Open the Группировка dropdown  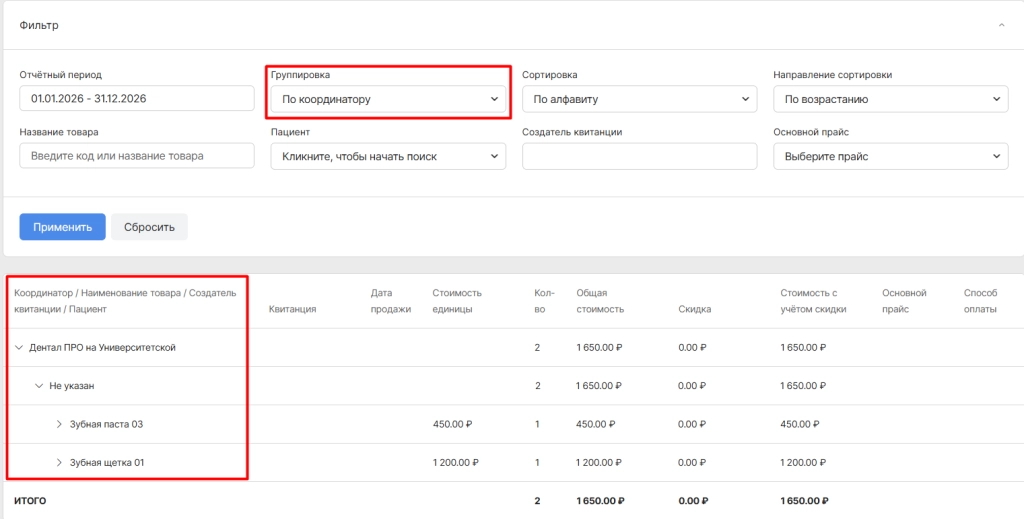(x=388, y=99)
